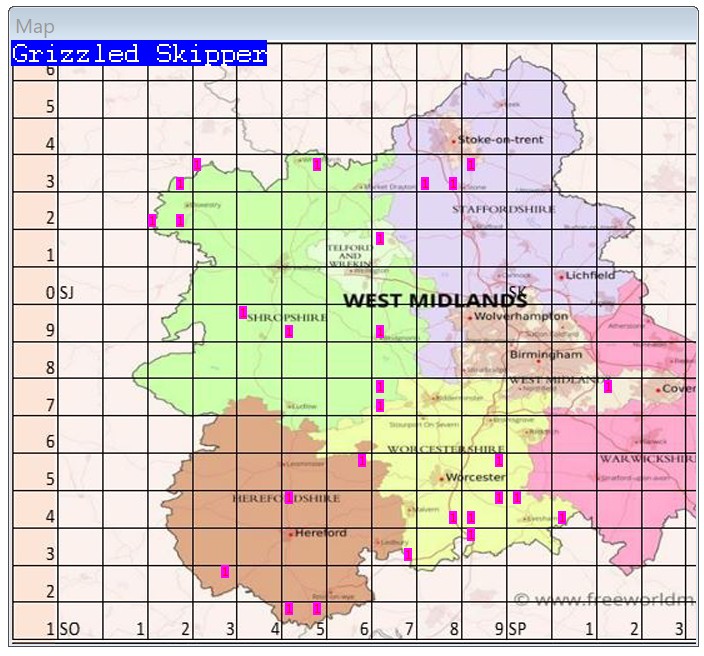The height and width of the screenshot is (656, 704).
Task: Click the SO grid reference label
Action: point(69,630)
